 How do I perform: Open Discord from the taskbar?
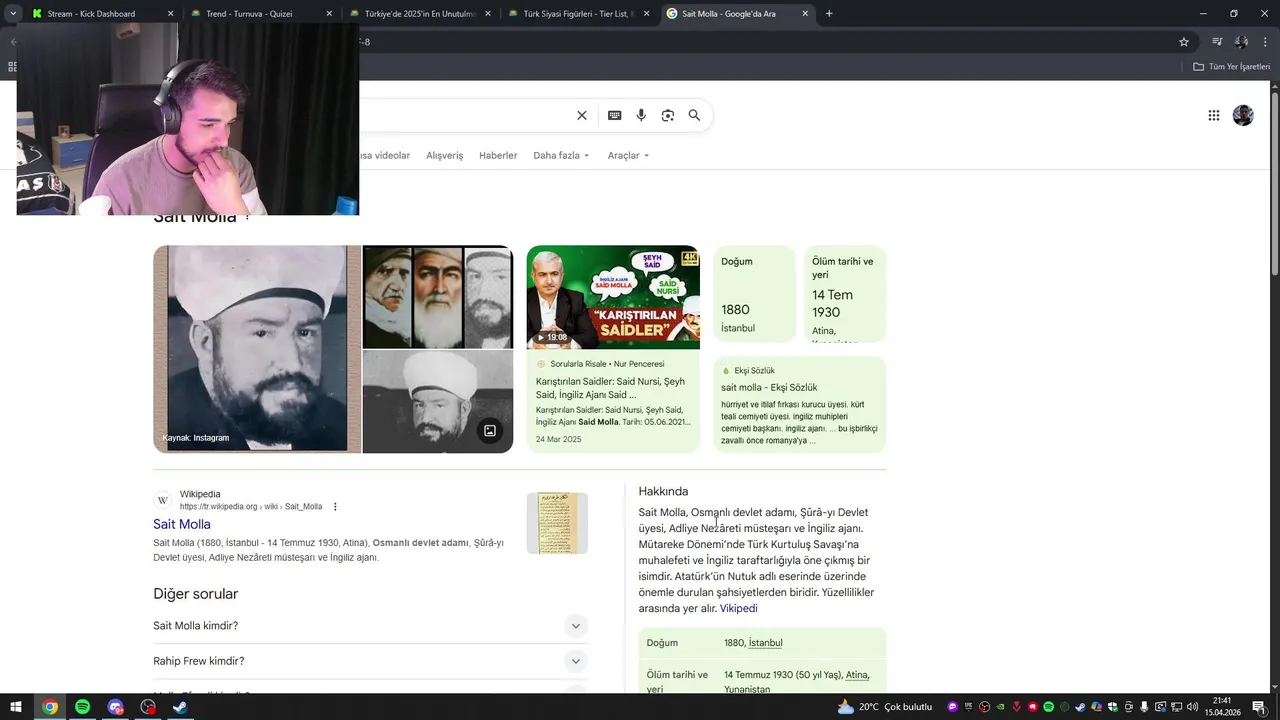(x=116, y=707)
